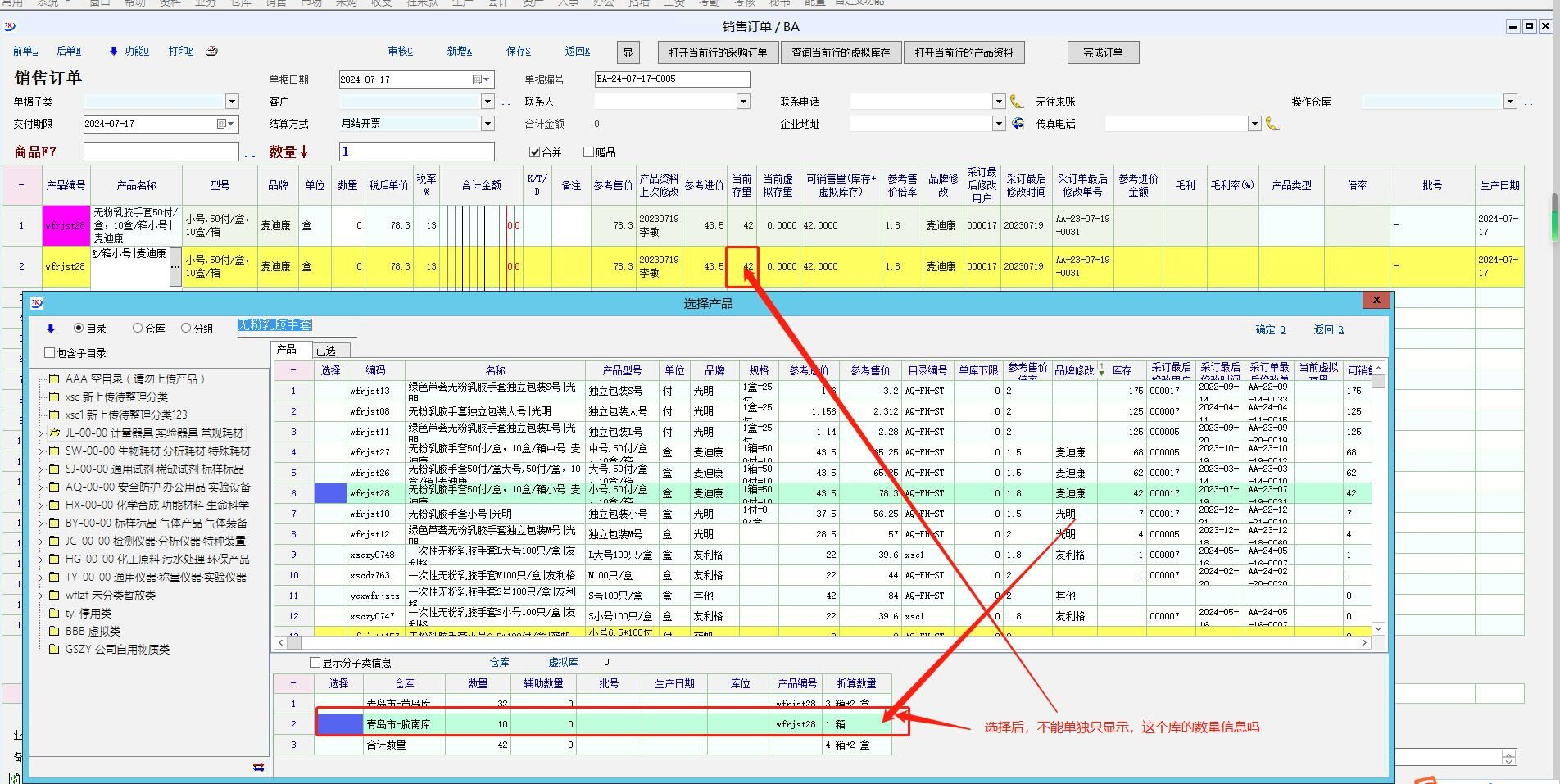Viewport: 1560px width, 784px height.
Task: Click the 商品F7 input field
Action: [x=161, y=152]
